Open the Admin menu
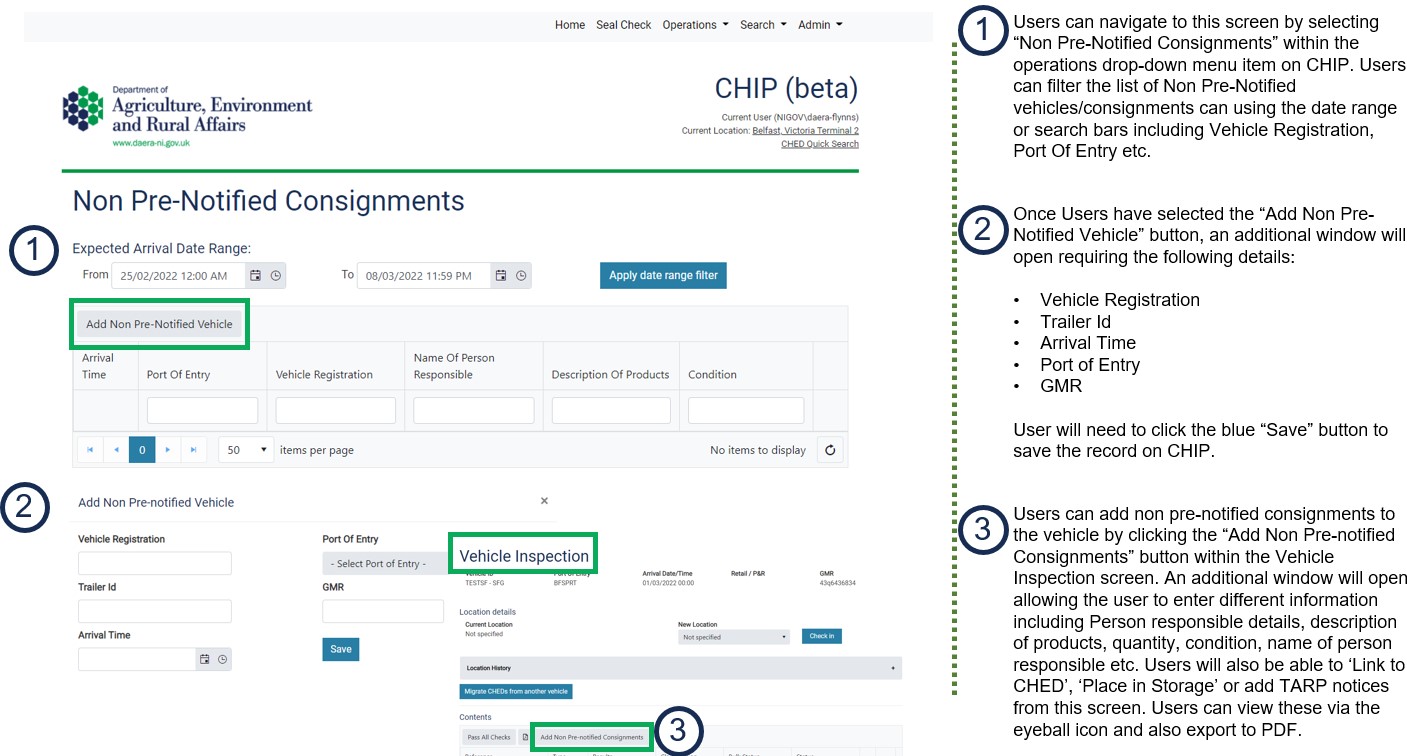This screenshot has height=756, width=1407. (x=820, y=25)
